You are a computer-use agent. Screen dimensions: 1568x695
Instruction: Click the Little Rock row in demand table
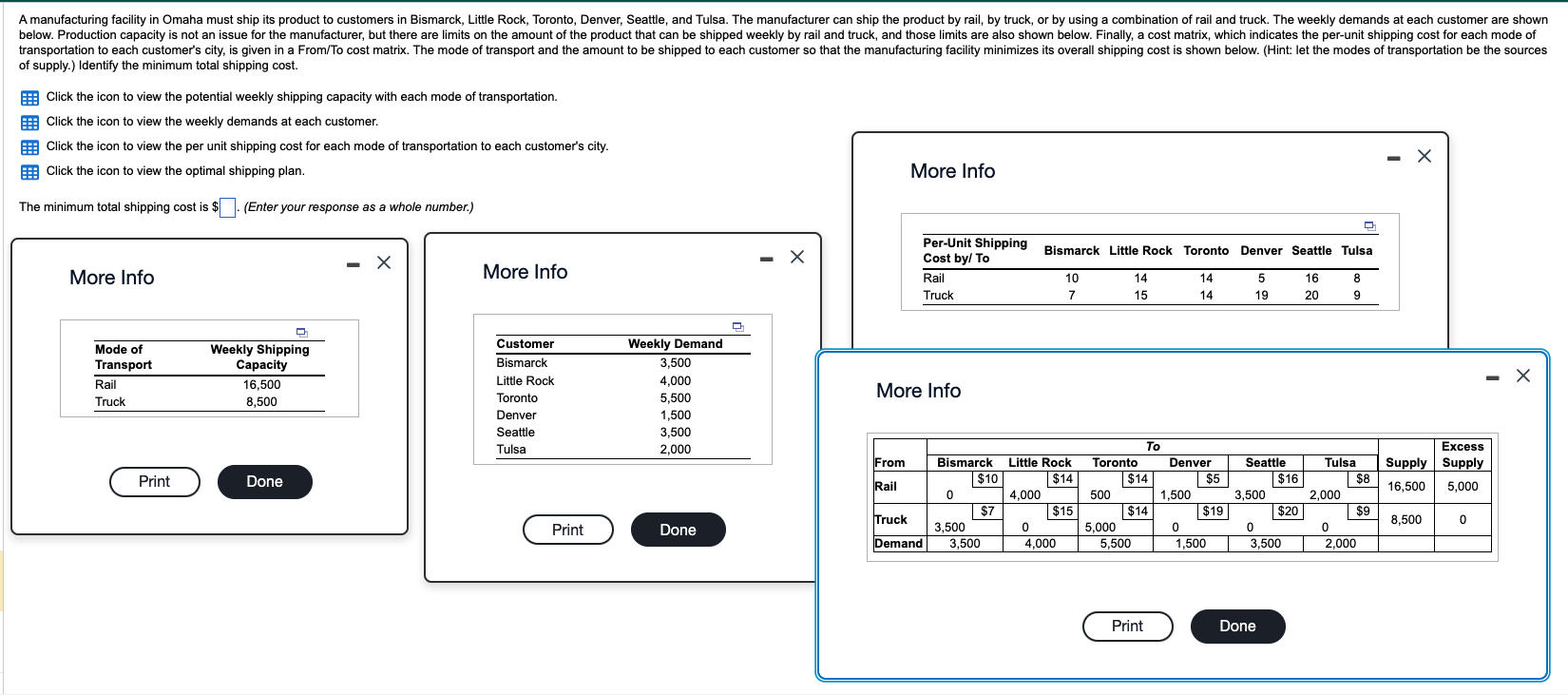[622, 381]
